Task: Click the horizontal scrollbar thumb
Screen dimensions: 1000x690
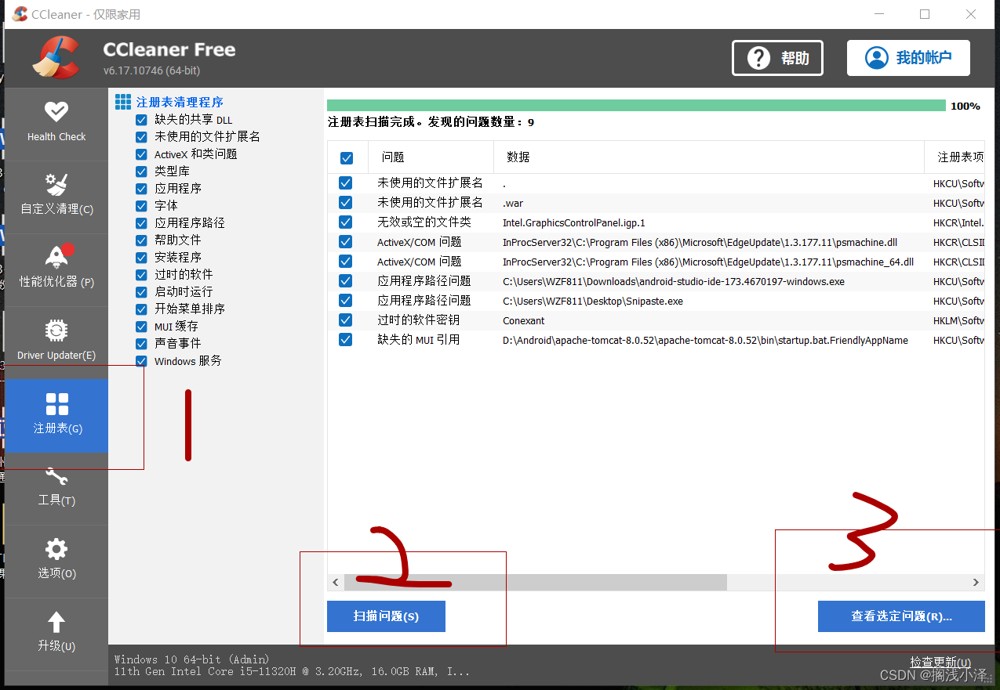Action: coord(535,582)
